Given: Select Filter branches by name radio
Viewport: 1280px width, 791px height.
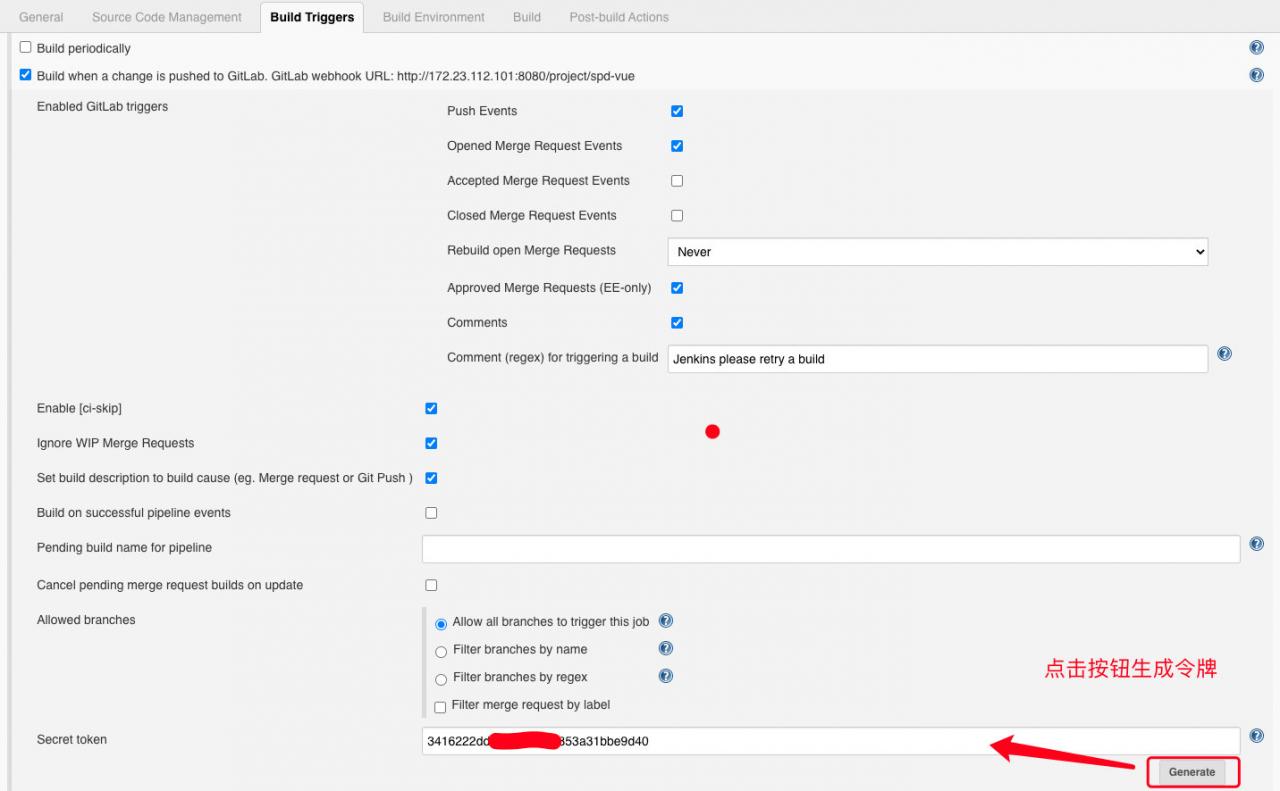Looking at the screenshot, I should click(441, 652).
